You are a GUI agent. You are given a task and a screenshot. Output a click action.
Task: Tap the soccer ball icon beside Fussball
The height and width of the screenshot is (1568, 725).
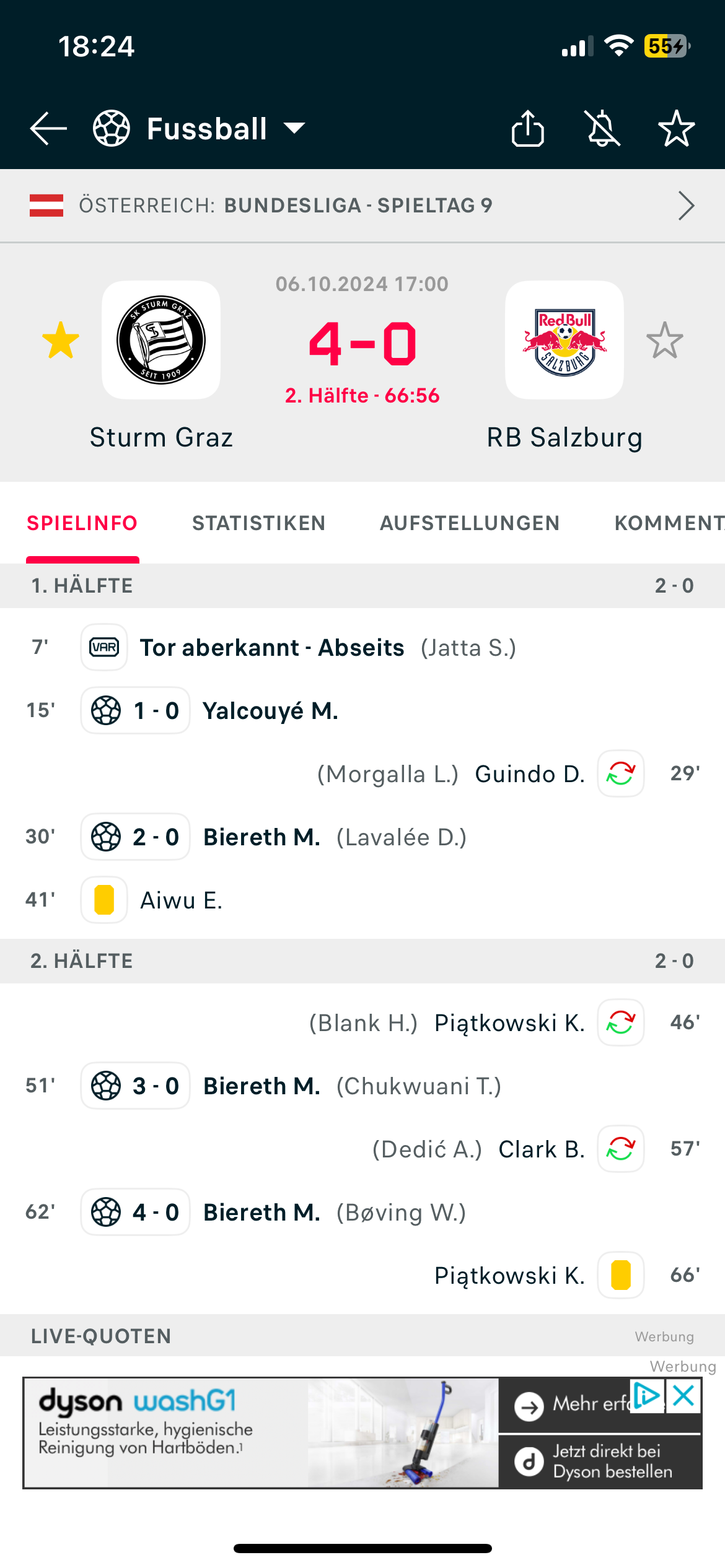(112, 129)
